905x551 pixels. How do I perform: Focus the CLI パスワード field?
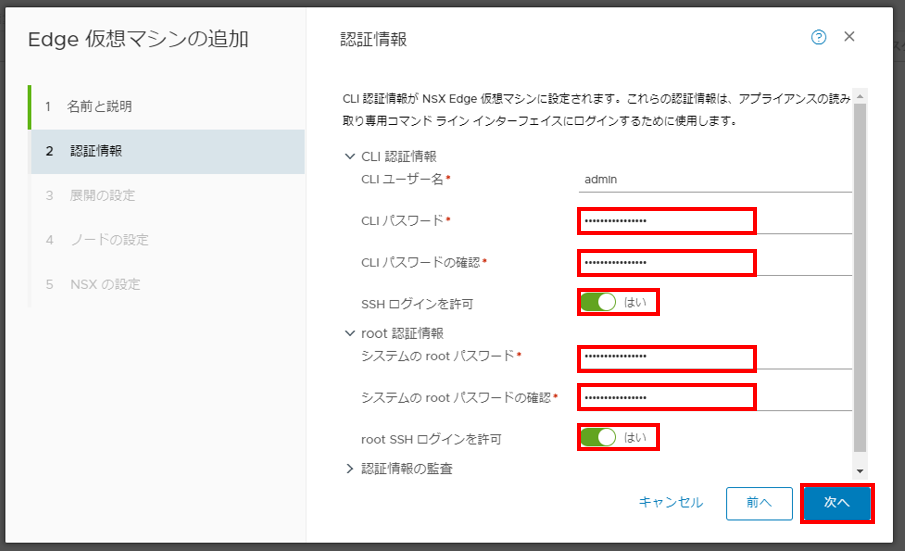pyautogui.click(x=715, y=222)
